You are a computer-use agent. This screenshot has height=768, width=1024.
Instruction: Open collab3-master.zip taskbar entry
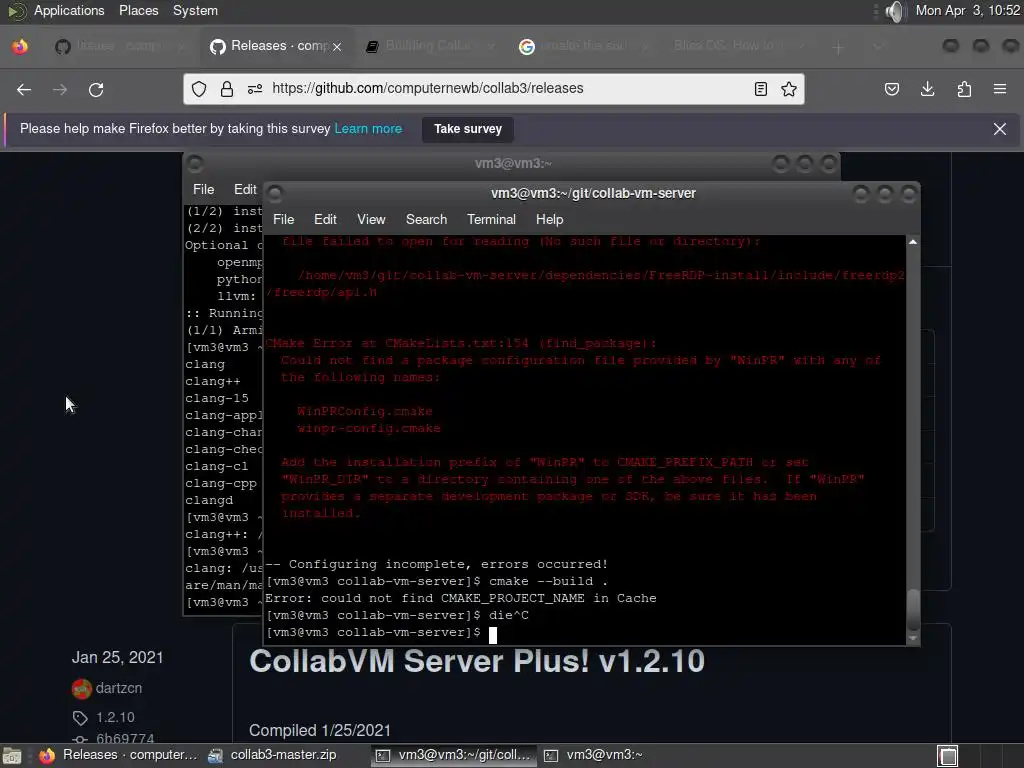(272, 755)
